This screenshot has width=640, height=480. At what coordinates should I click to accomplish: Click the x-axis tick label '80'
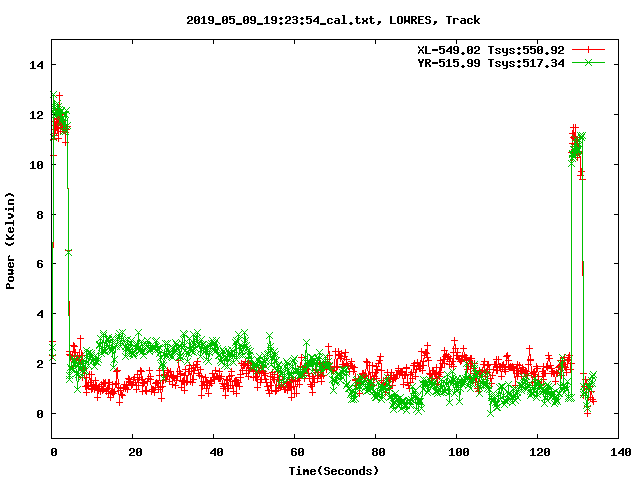tap(378, 452)
